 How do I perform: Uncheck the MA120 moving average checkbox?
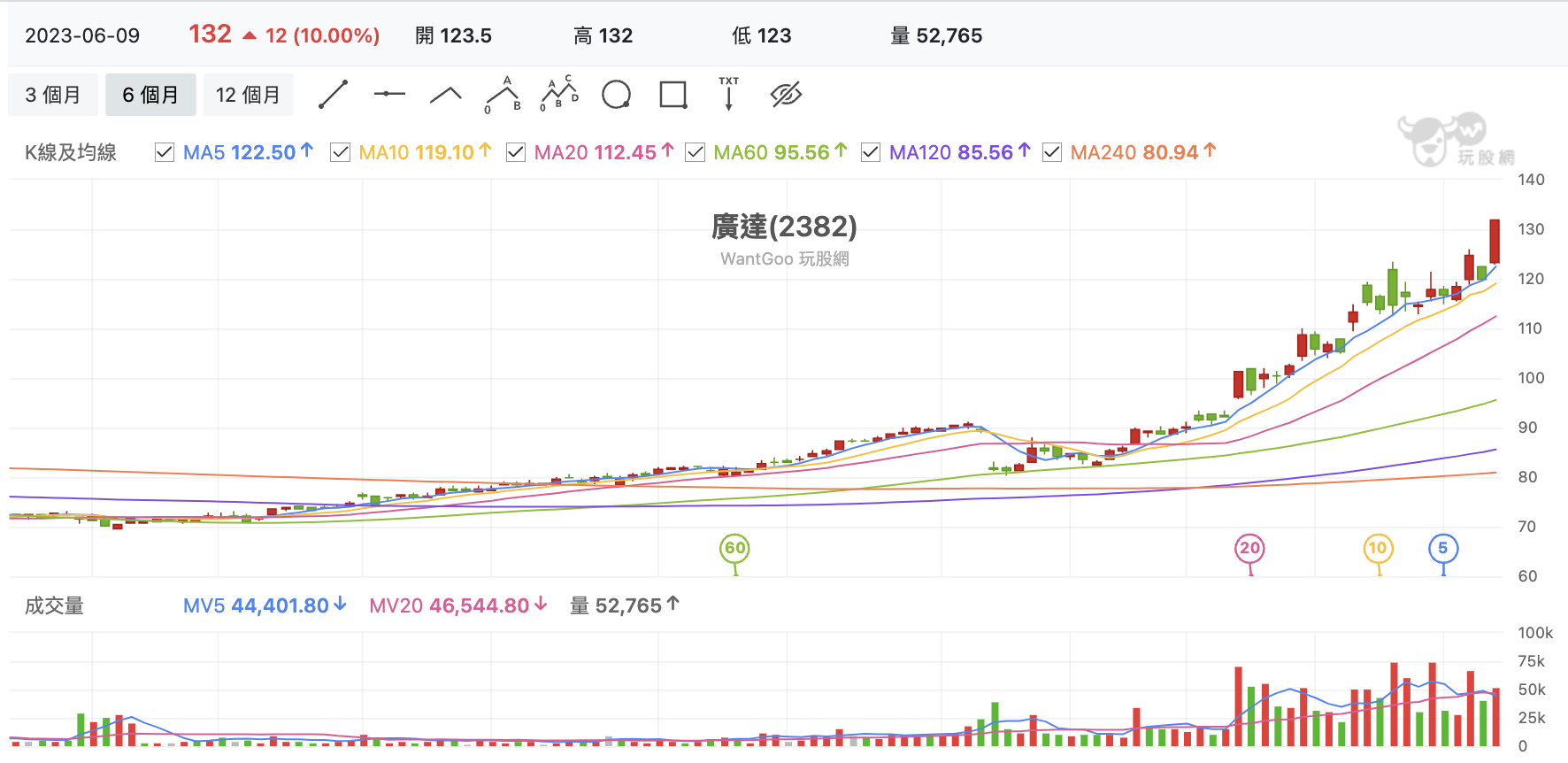click(x=871, y=152)
